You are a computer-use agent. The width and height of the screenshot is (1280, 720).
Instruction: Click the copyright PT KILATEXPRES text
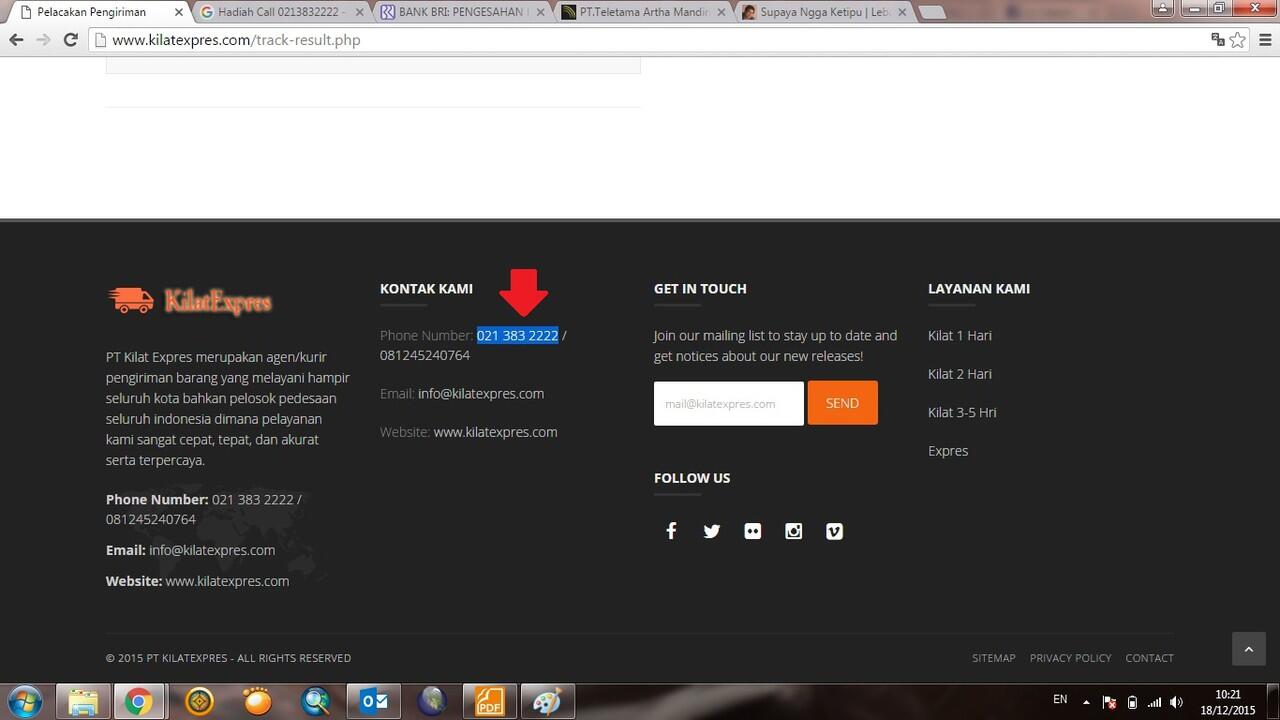pos(228,658)
